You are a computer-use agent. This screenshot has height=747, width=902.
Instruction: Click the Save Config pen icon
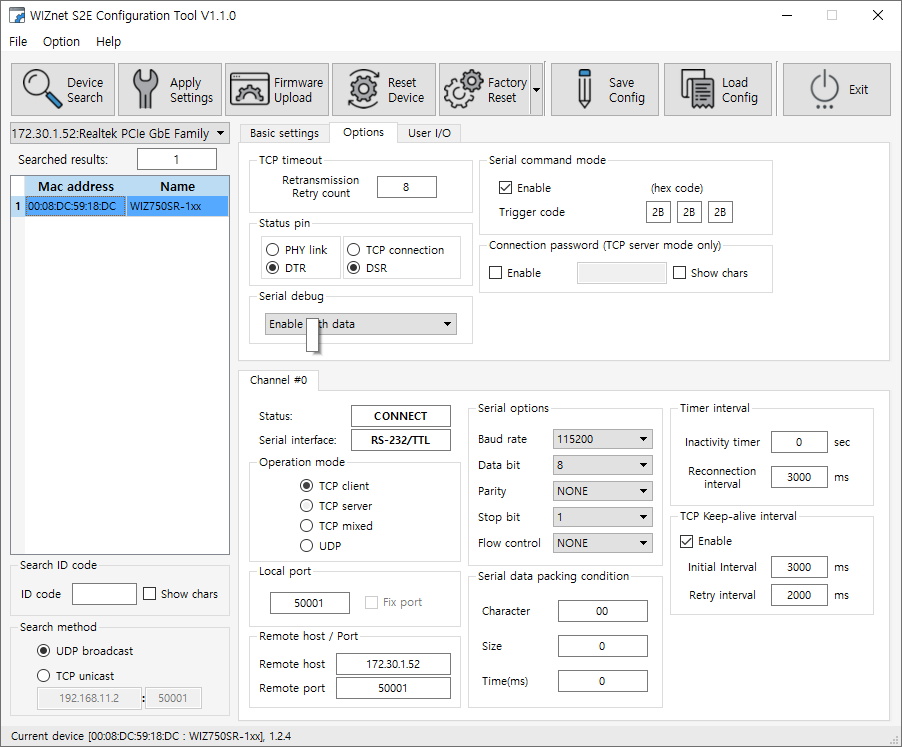click(584, 89)
